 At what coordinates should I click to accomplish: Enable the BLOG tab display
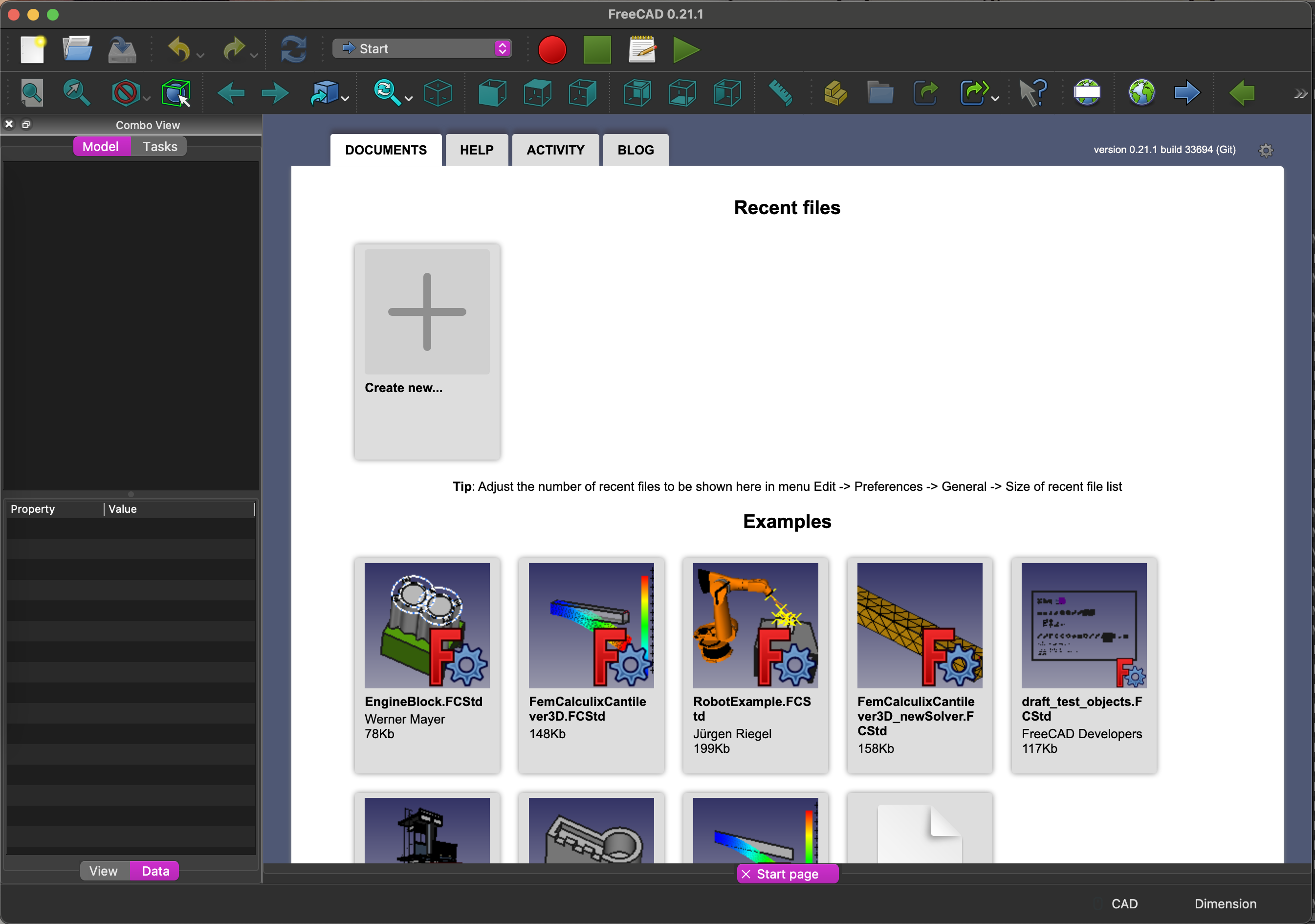click(636, 150)
